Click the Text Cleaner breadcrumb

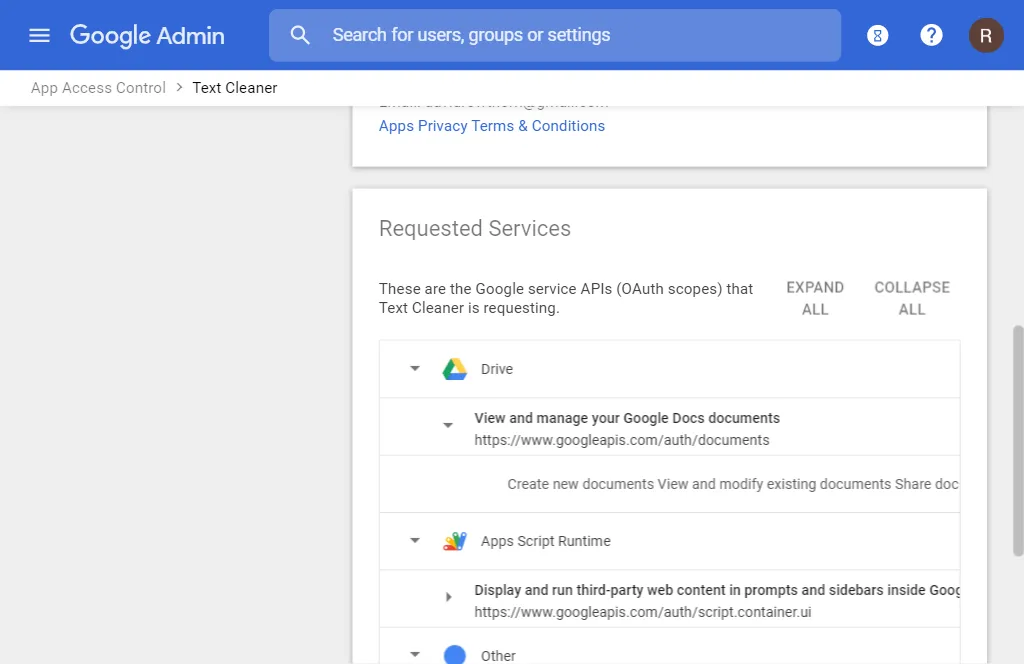(x=234, y=88)
